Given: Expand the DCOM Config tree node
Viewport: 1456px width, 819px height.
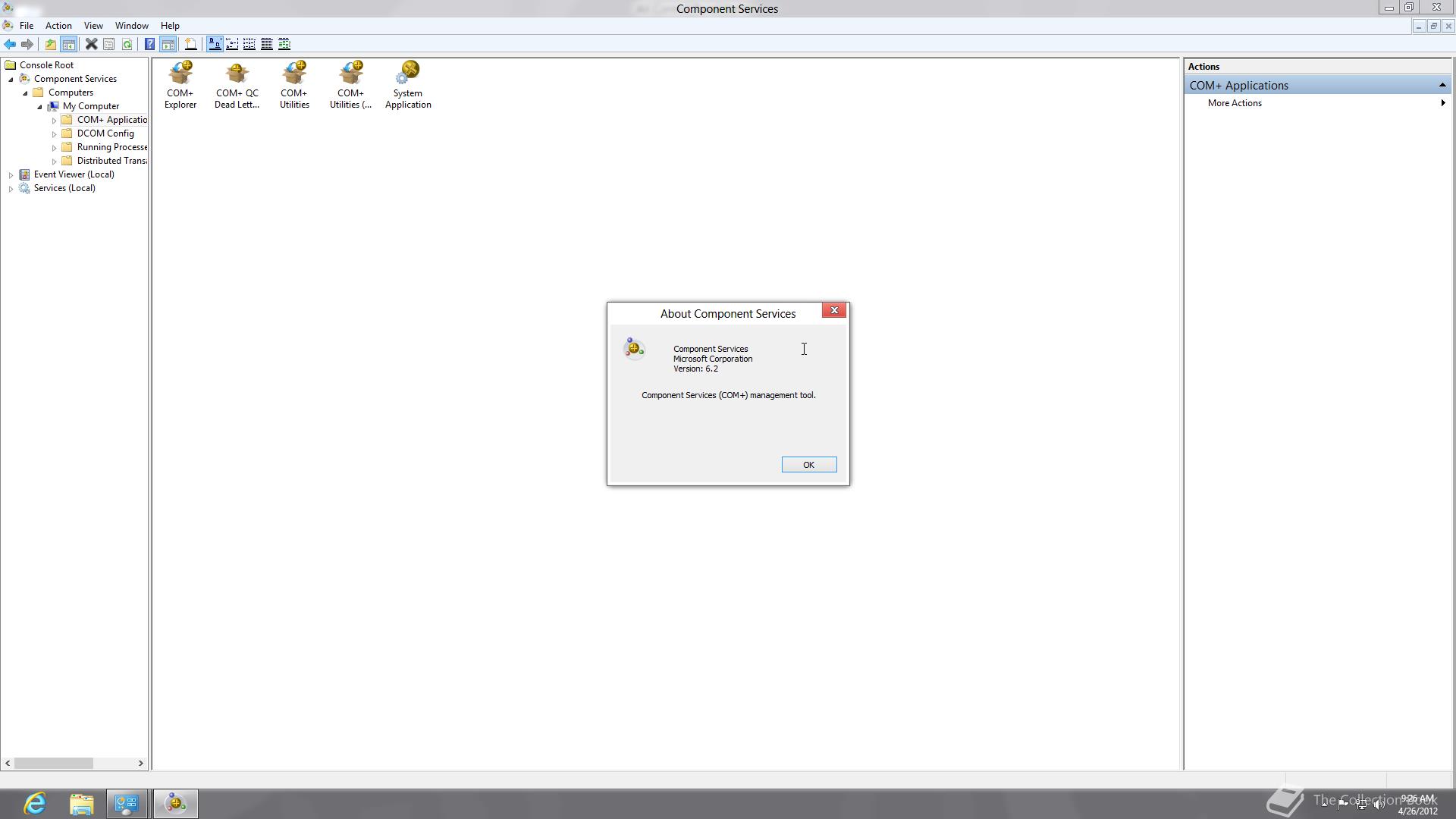Looking at the screenshot, I should (x=54, y=133).
